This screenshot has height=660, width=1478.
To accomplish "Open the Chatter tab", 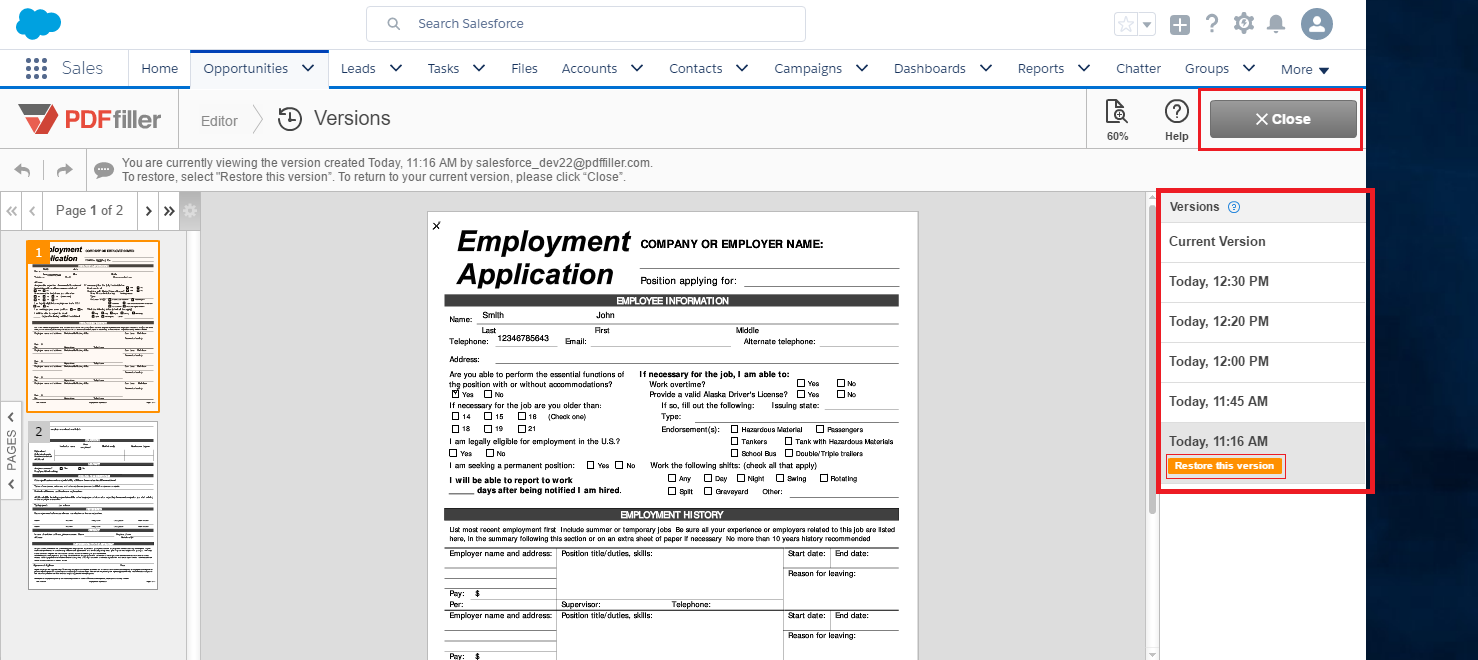I will (1138, 69).
